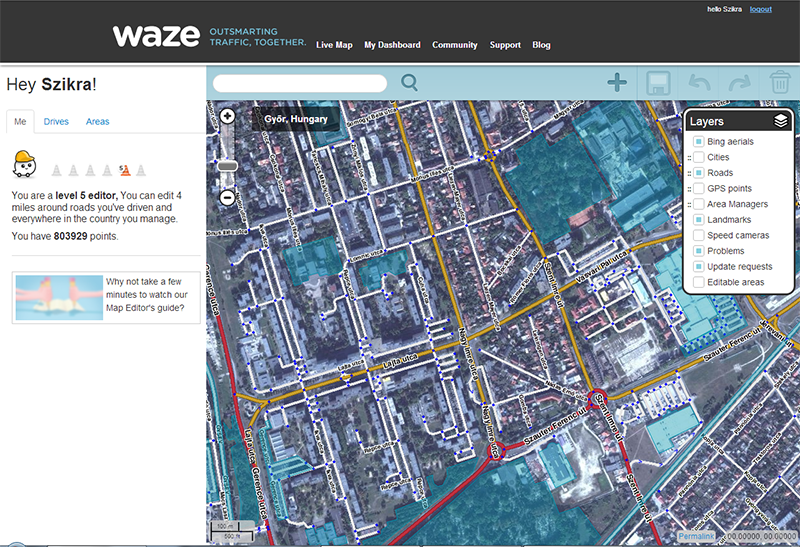The width and height of the screenshot is (800, 547).
Task: Click the drag handle beside GPS points
Action: point(689,189)
